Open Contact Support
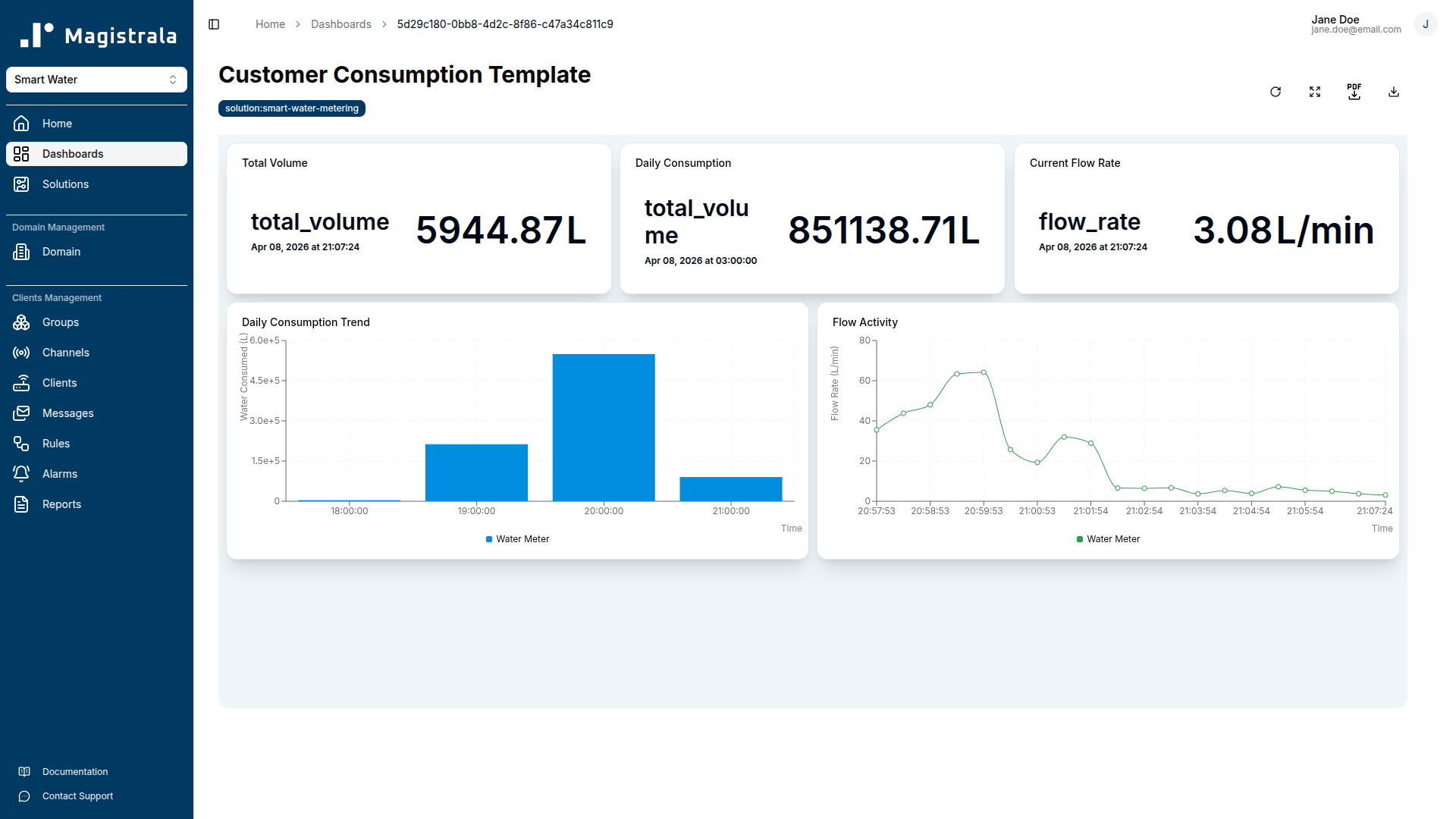This screenshot has width=1456, height=819. point(77,796)
